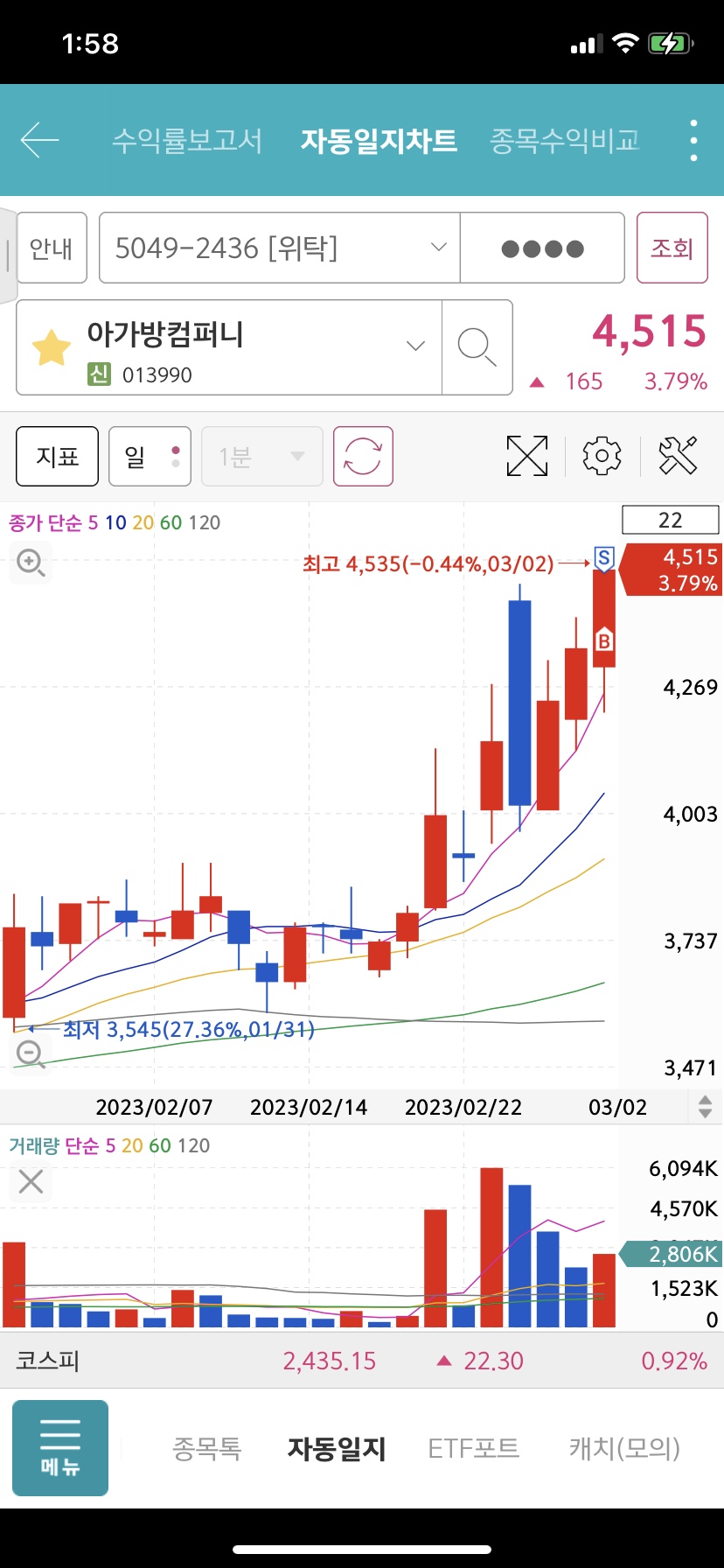The height and width of the screenshot is (1568, 724).
Task: Open the three-dot more options menu
Action: coord(693,140)
